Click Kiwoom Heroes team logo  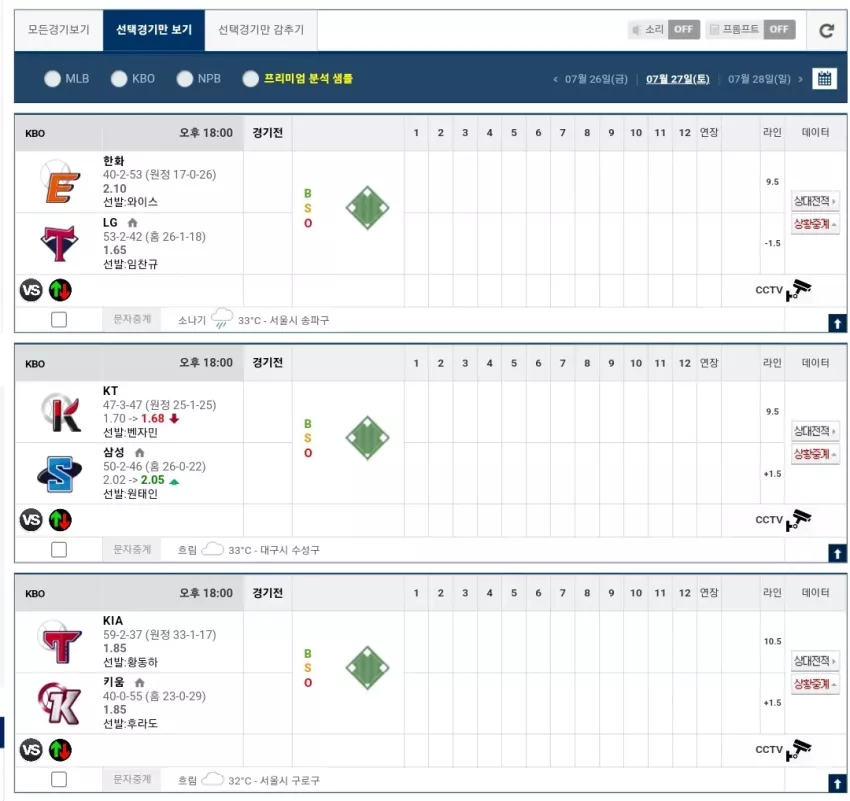click(60, 703)
